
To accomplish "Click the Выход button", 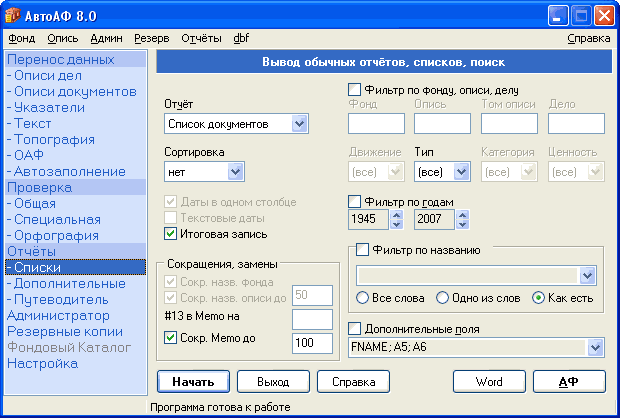I will pos(273,382).
